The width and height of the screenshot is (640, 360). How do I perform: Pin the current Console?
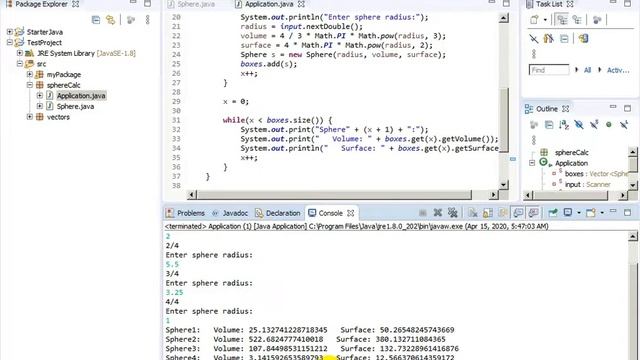click(553, 213)
